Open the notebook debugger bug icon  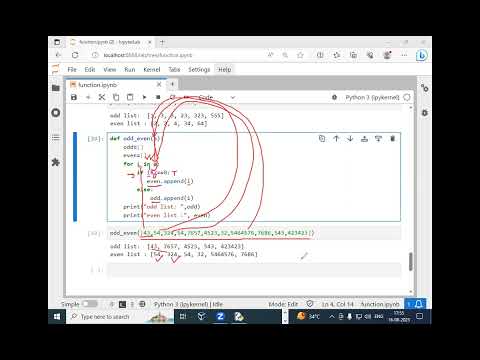tap(334, 97)
